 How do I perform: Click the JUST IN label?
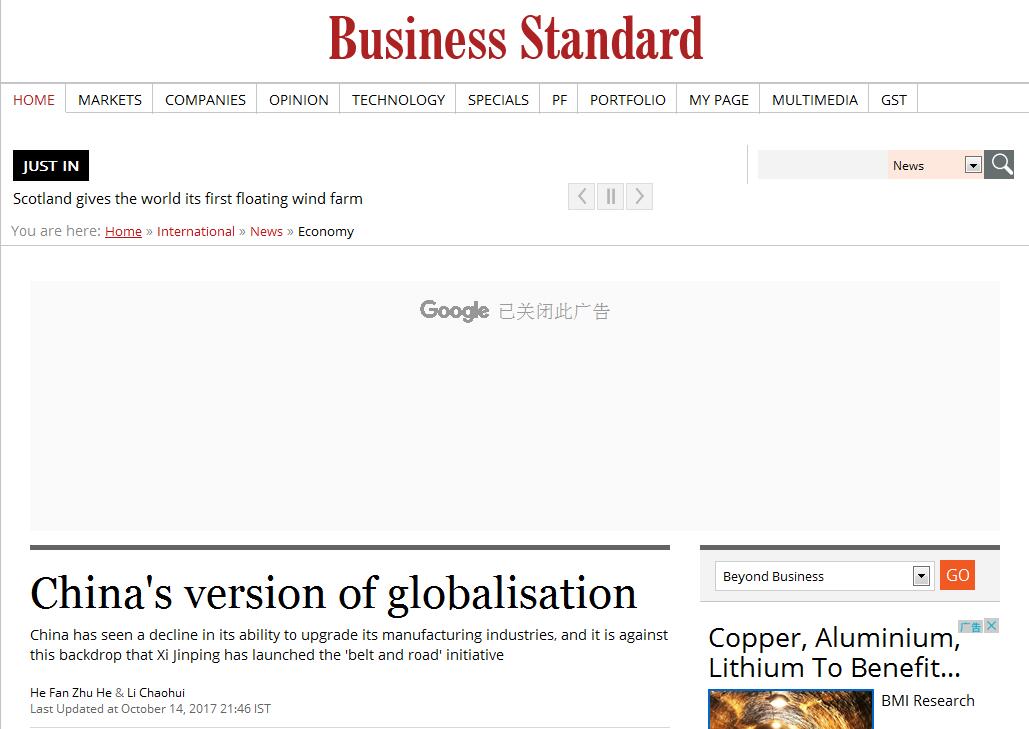[51, 165]
